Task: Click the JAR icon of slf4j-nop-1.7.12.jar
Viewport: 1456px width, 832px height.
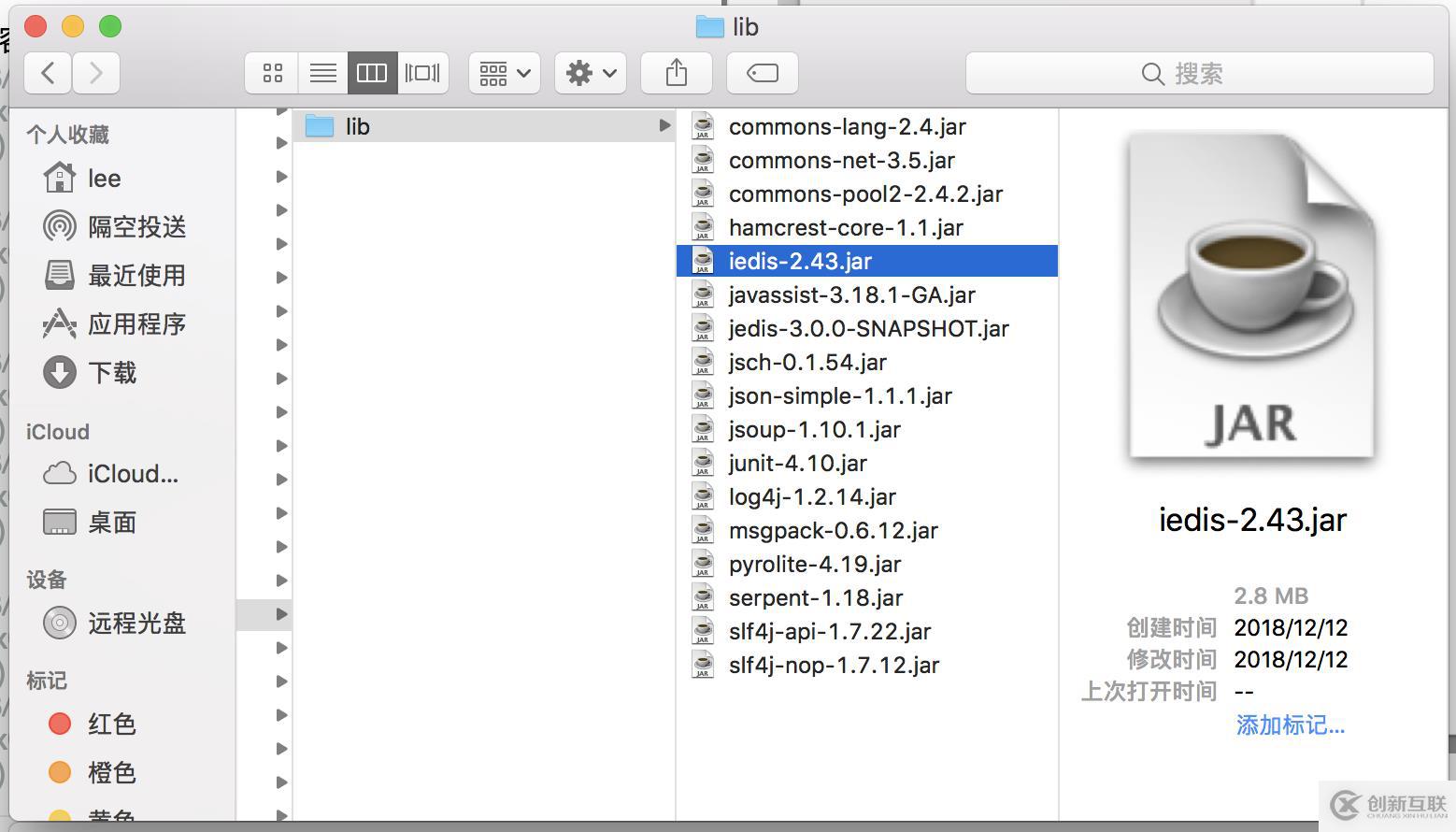Action: click(x=703, y=665)
